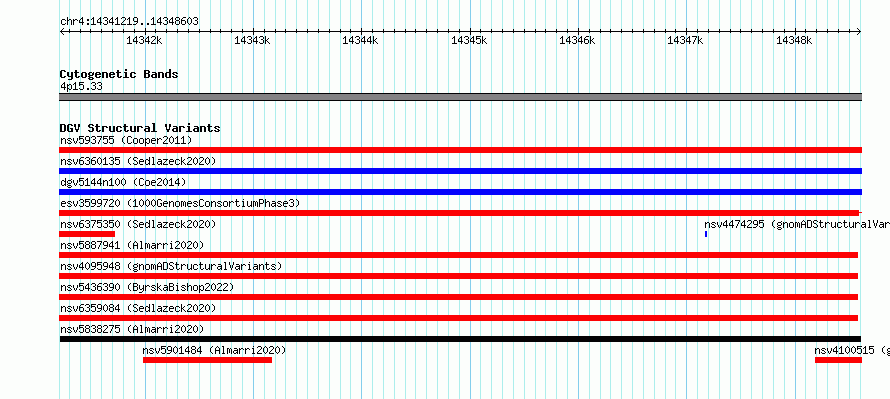Image resolution: width=890 pixels, height=399 pixels.
Task: Click the blue bar under nsv6360135
Action: point(460,171)
